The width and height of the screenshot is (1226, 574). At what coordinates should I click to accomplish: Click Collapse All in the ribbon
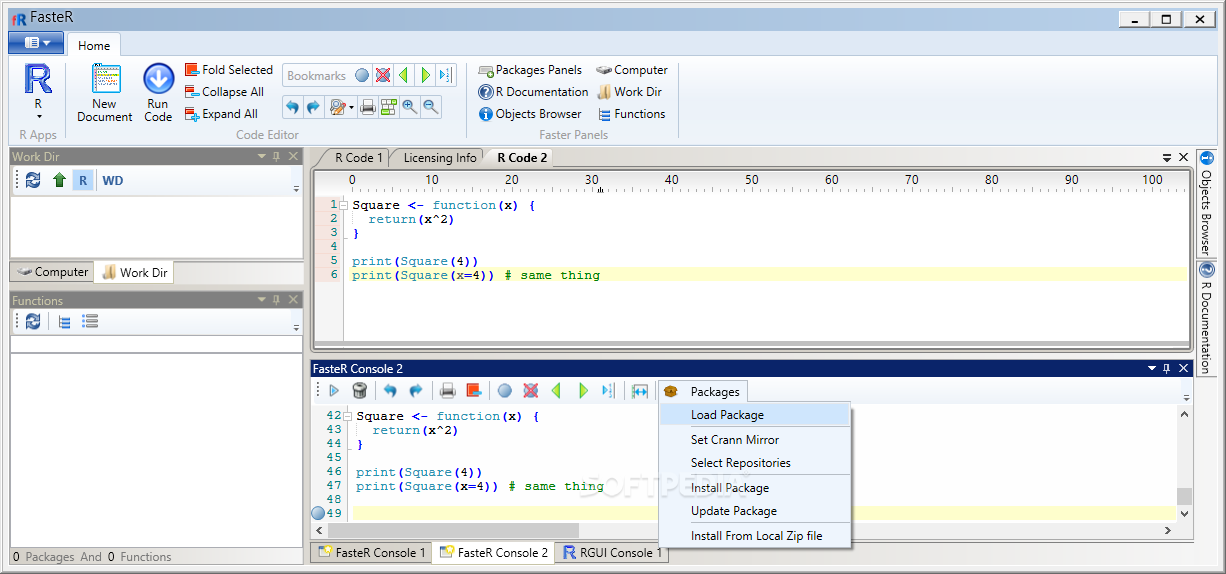(x=224, y=92)
